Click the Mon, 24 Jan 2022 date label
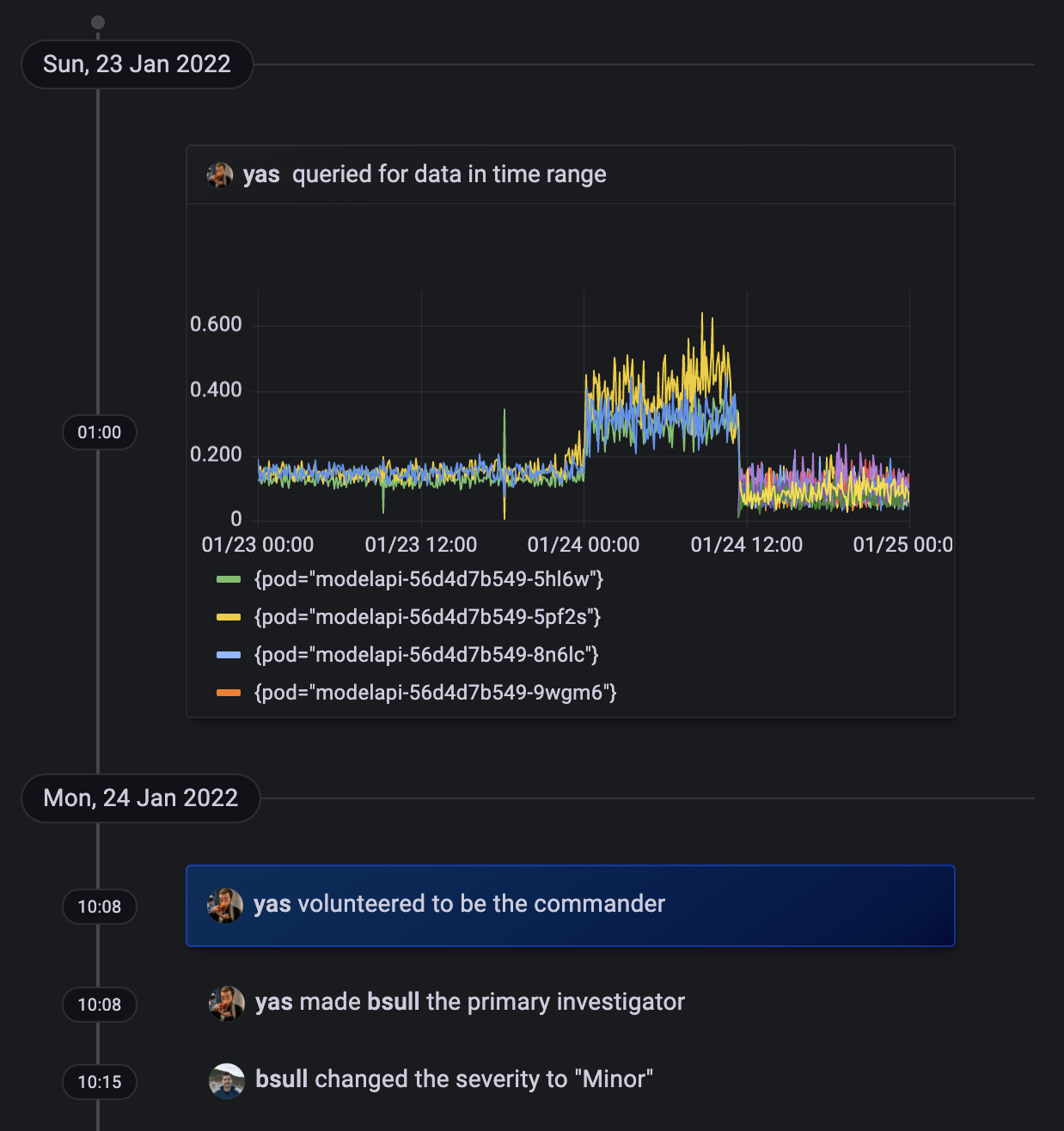This screenshot has height=1131, width=1064. pos(140,798)
